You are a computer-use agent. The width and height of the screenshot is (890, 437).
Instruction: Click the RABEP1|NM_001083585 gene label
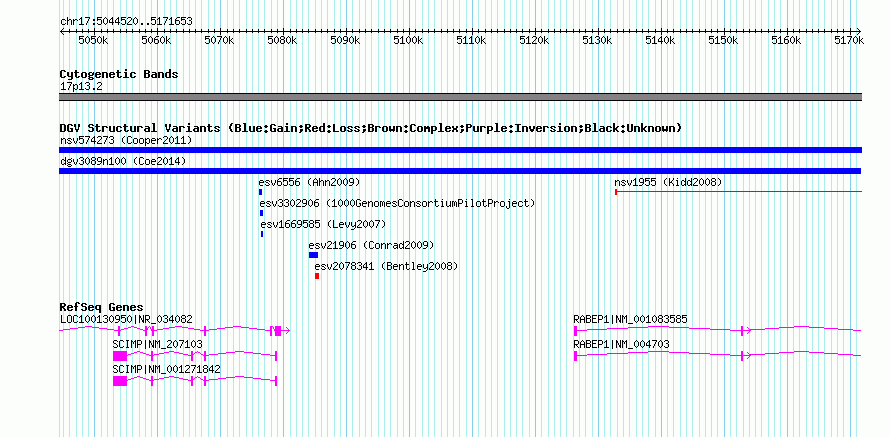(630, 320)
